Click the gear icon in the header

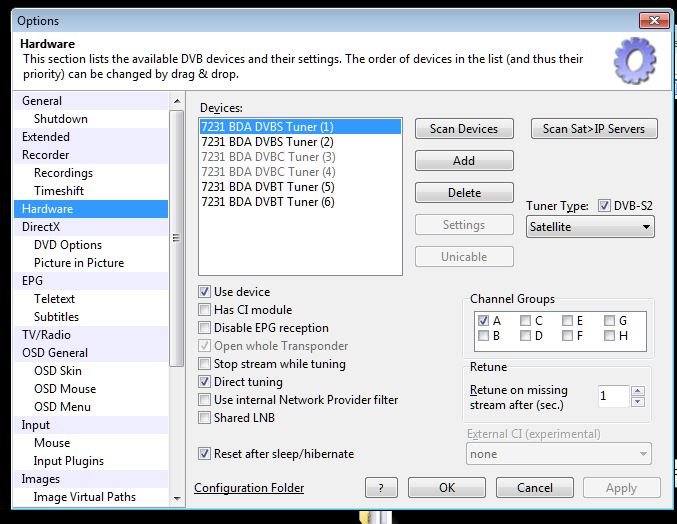635,60
